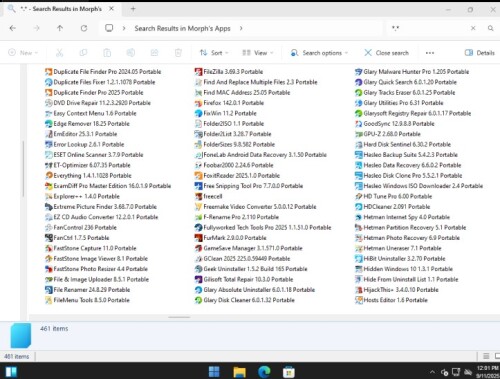Select the EmEditor 25.3.1 Portable icon
500x379 pixels.
[x=49, y=134]
